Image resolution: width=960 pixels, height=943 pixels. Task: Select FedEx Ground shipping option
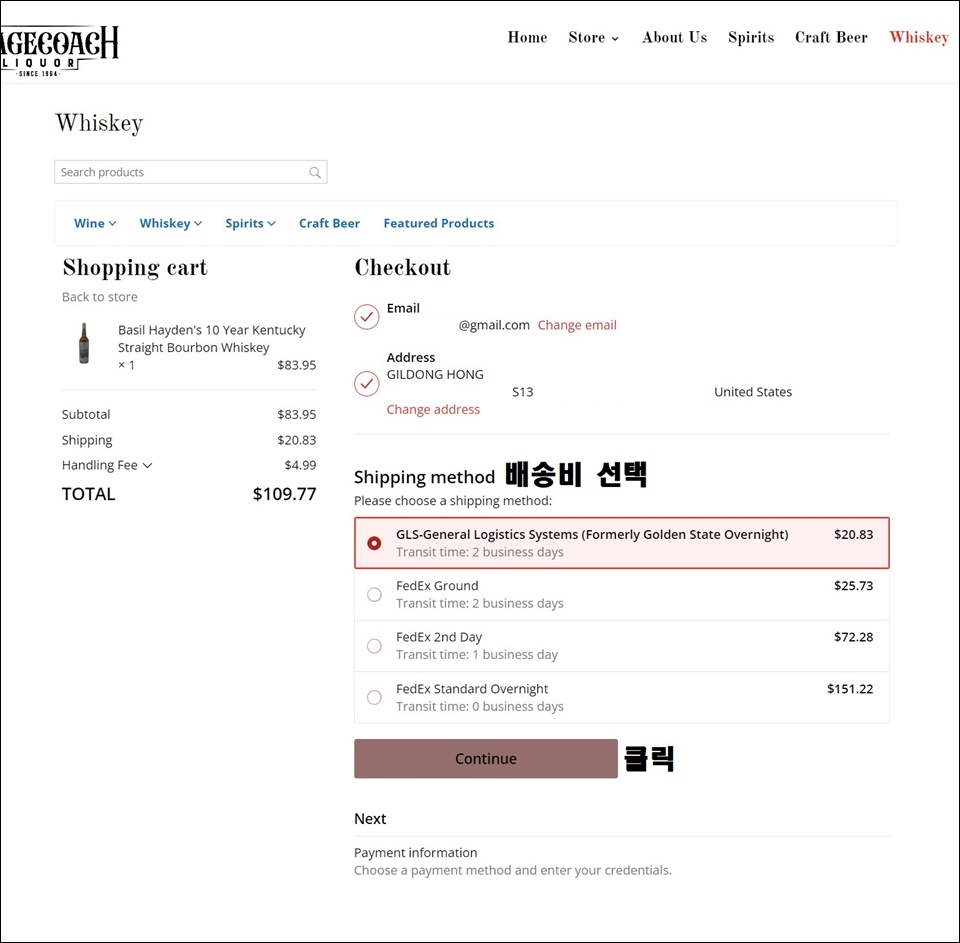pos(621,595)
